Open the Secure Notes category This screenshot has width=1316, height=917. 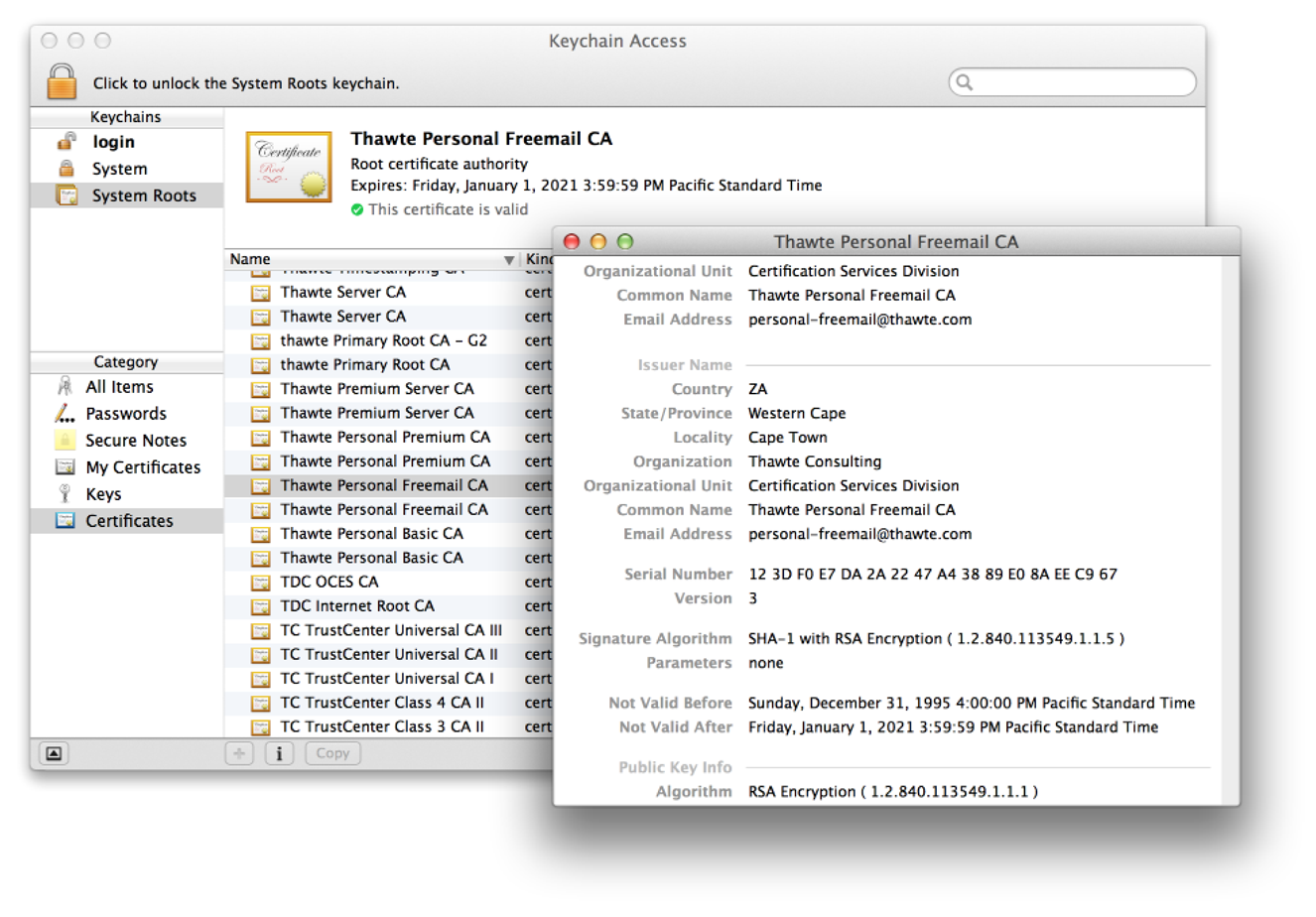(x=135, y=441)
